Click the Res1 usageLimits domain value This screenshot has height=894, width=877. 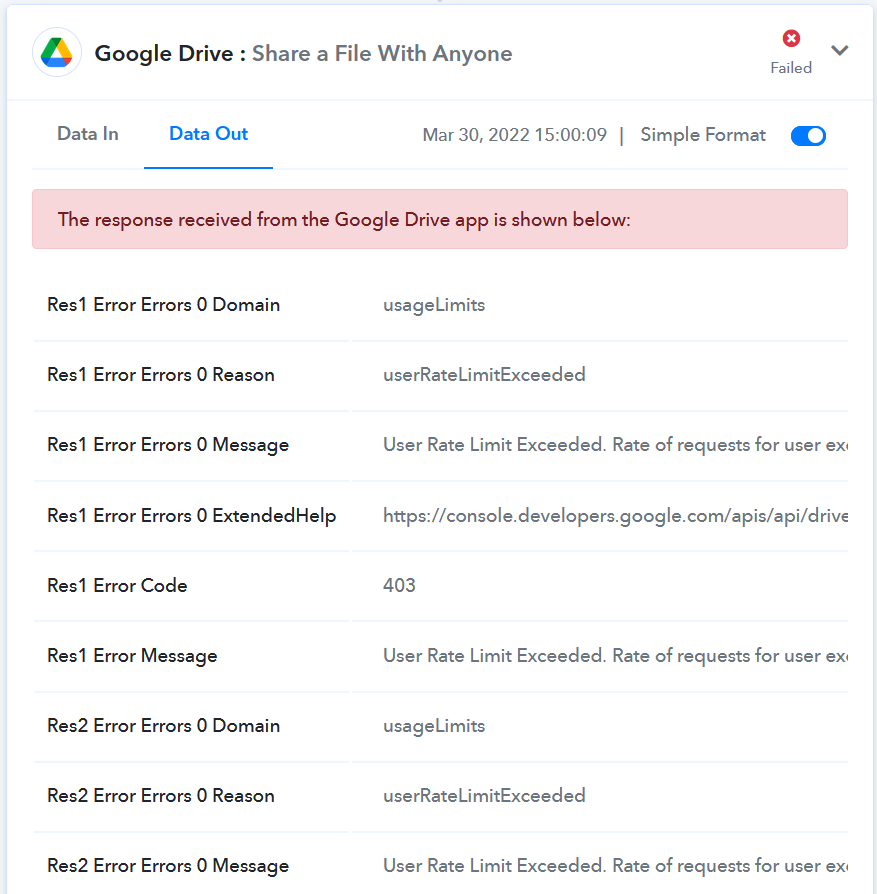tap(434, 305)
